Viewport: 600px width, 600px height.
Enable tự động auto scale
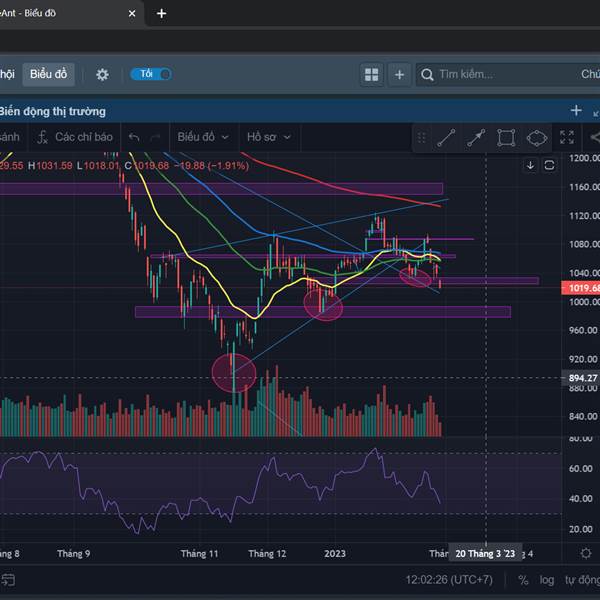581,579
